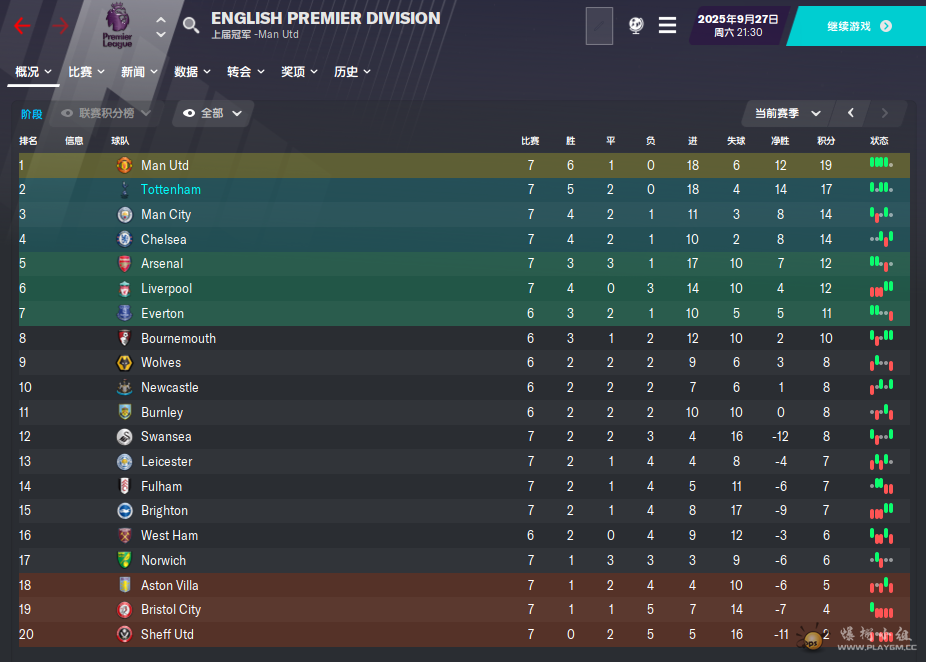Toggle the 联赛积分榜 eye view option

click(106, 113)
